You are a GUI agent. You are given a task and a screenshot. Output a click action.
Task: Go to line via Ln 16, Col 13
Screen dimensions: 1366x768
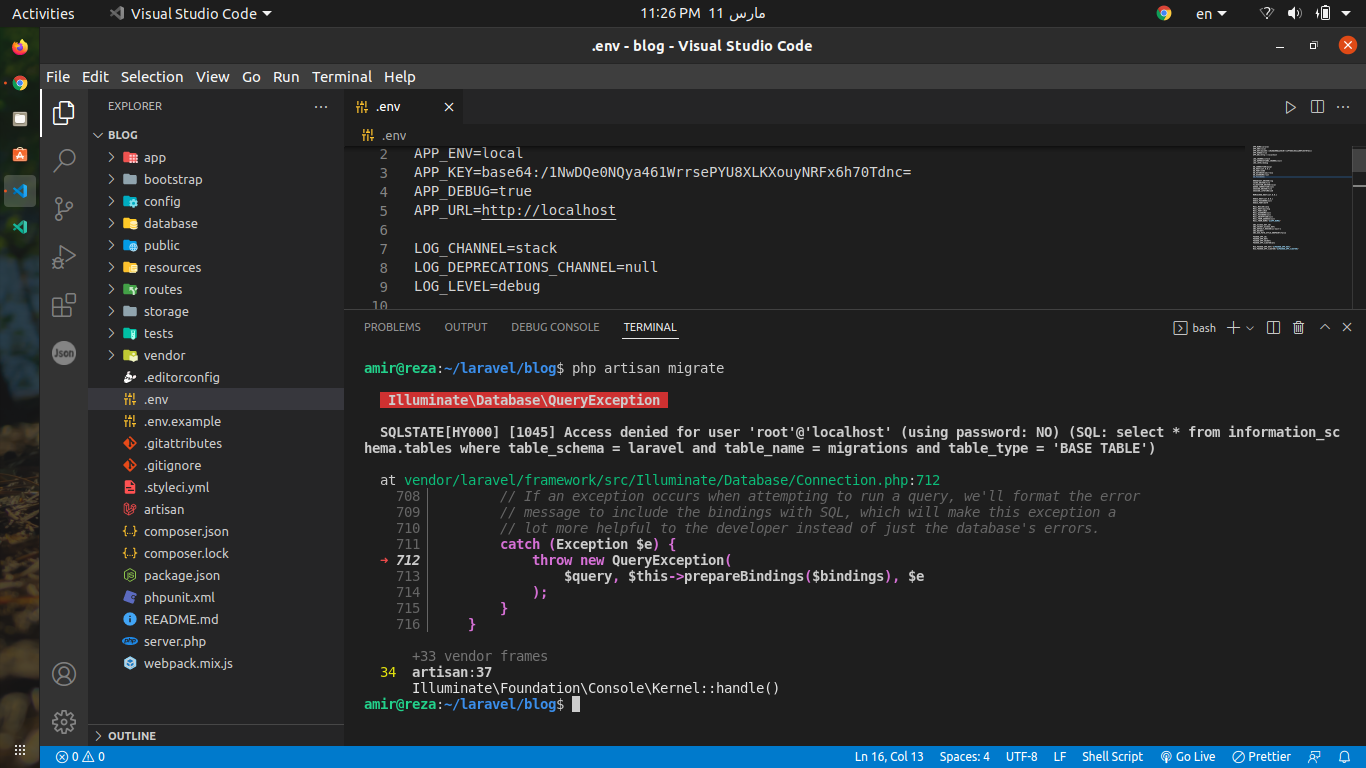tap(889, 757)
